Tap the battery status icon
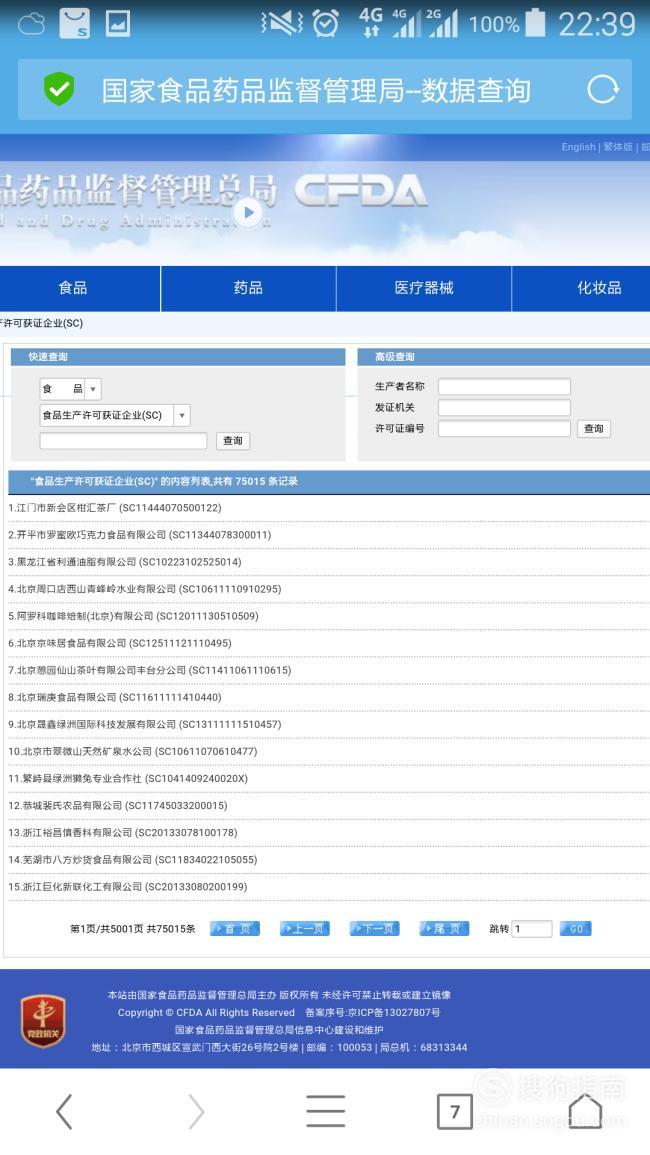Viewport: 650px width, 1155px height. click(536, 23)
